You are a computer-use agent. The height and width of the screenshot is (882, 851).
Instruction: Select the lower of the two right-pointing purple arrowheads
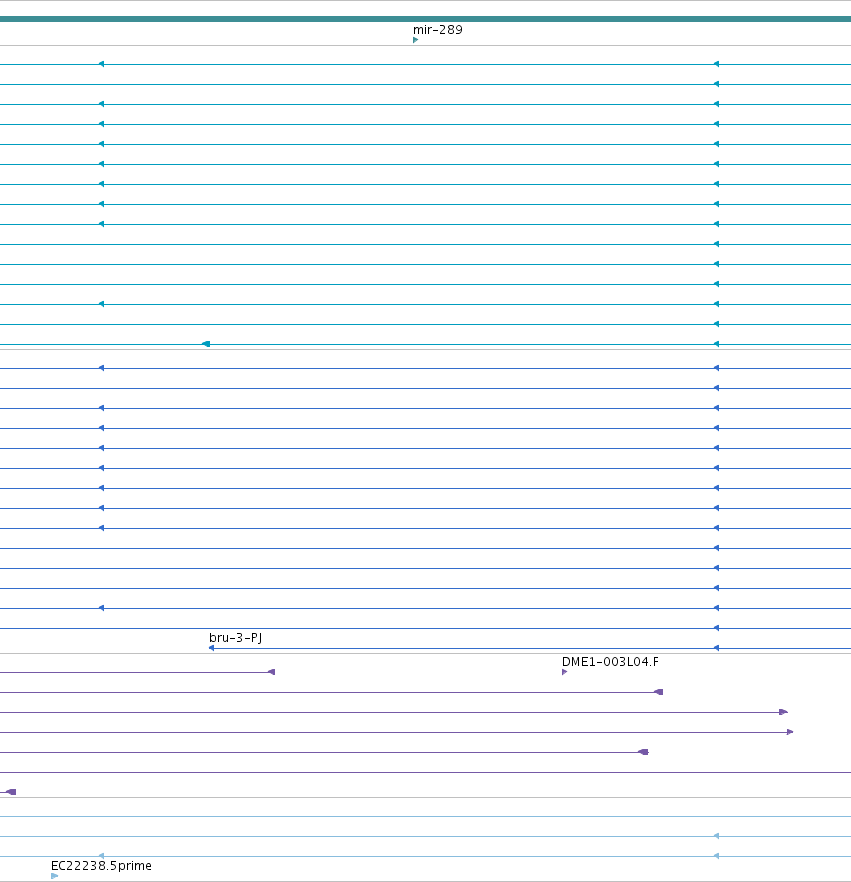point(790,732)
